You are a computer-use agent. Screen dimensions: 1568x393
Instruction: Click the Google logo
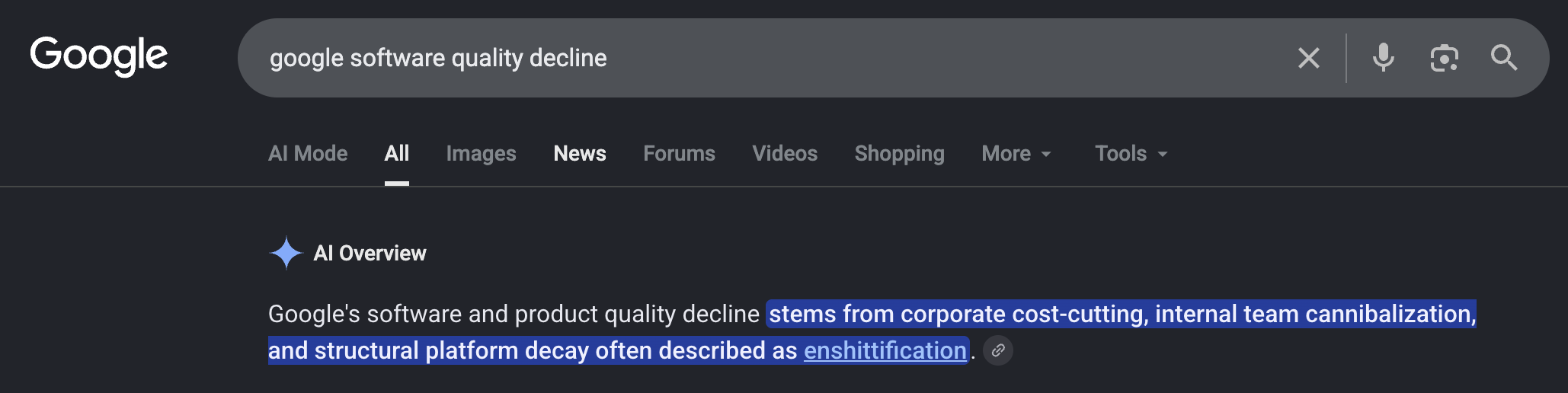point(98,56)
